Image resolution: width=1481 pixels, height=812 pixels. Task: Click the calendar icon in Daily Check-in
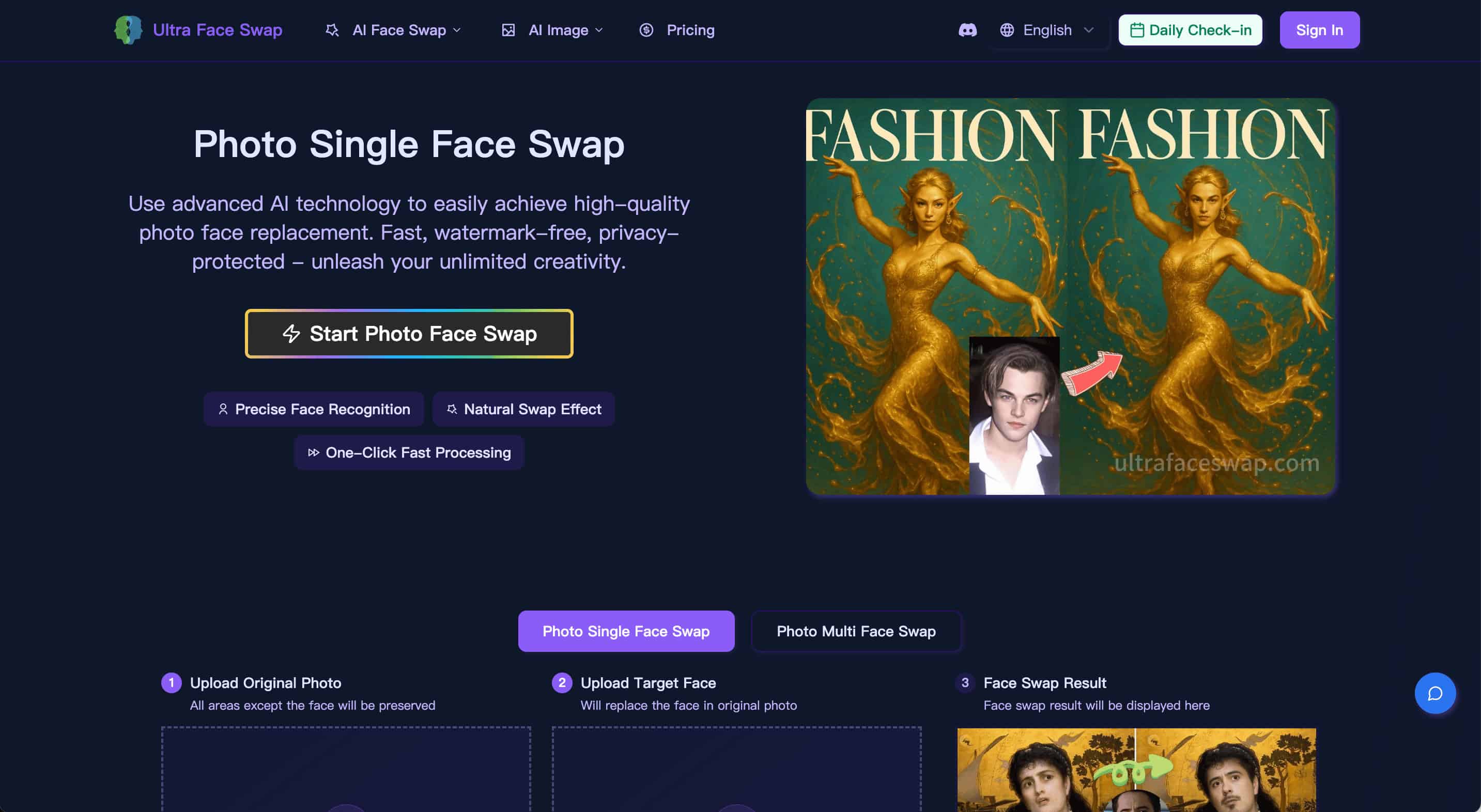point(1137,30)
